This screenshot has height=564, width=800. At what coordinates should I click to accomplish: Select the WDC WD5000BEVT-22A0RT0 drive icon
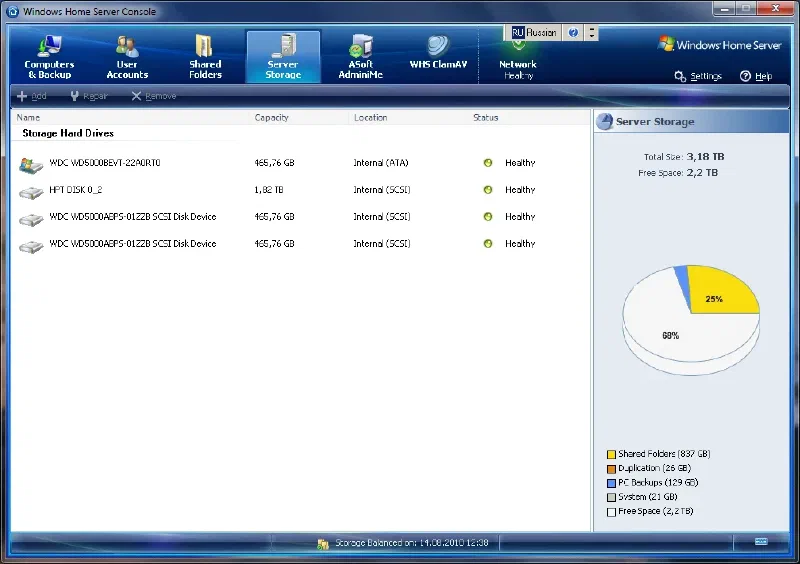(32, 163)
